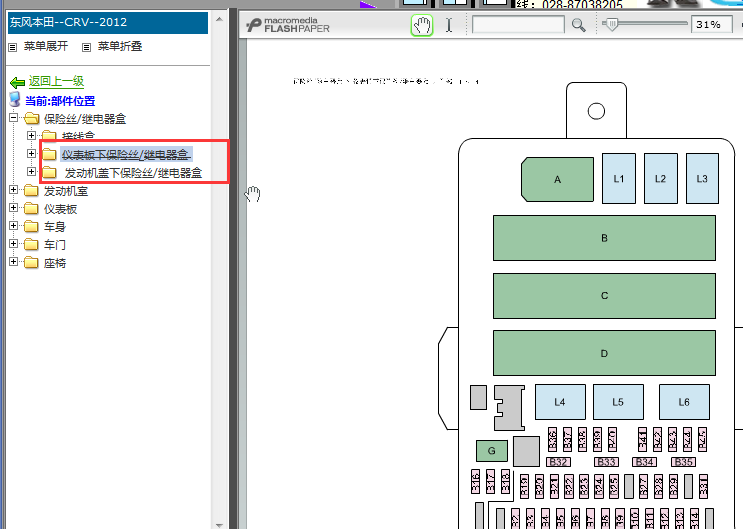743x529 pixels.
Task: Click the green back arrow icon
Action: [x=18, y=82]
